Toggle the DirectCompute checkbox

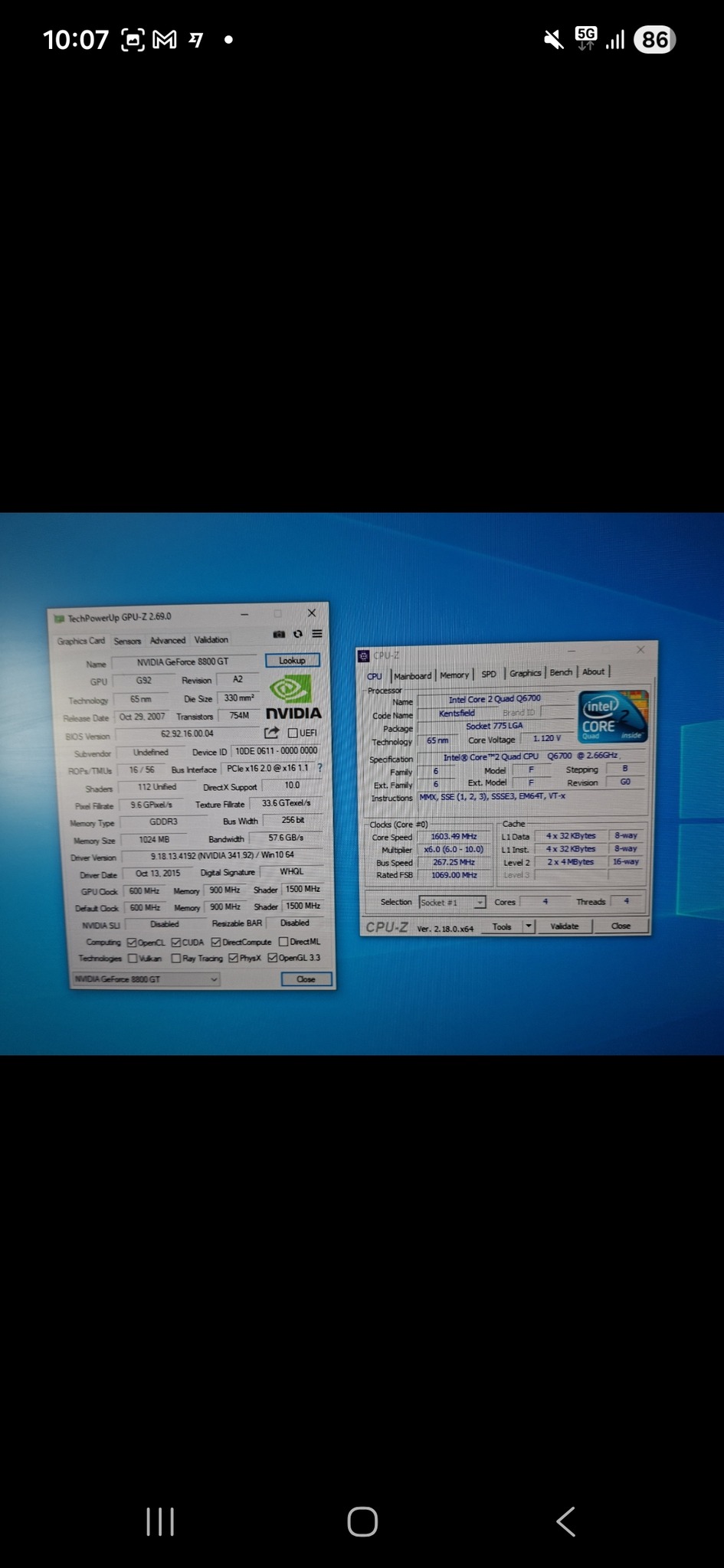216,942
